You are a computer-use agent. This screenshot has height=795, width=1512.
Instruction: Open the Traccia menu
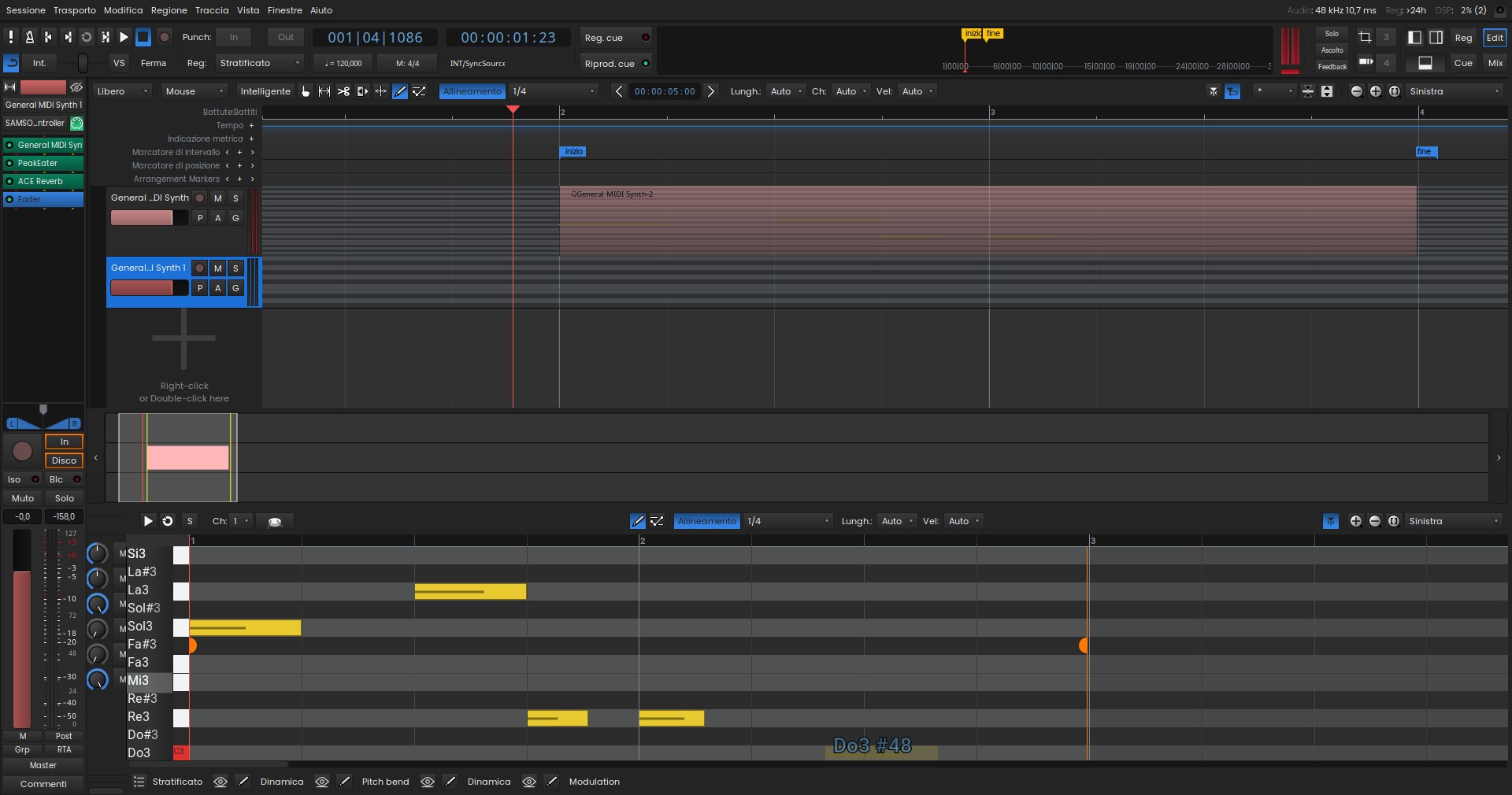212,10
